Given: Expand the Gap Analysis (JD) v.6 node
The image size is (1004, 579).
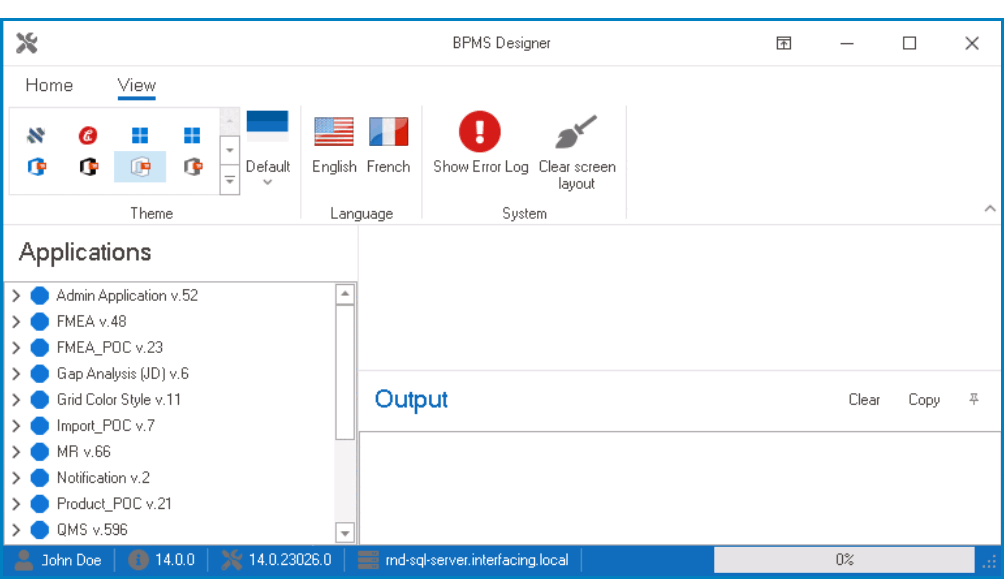Looking at the screenshot, I should point(17,373).
